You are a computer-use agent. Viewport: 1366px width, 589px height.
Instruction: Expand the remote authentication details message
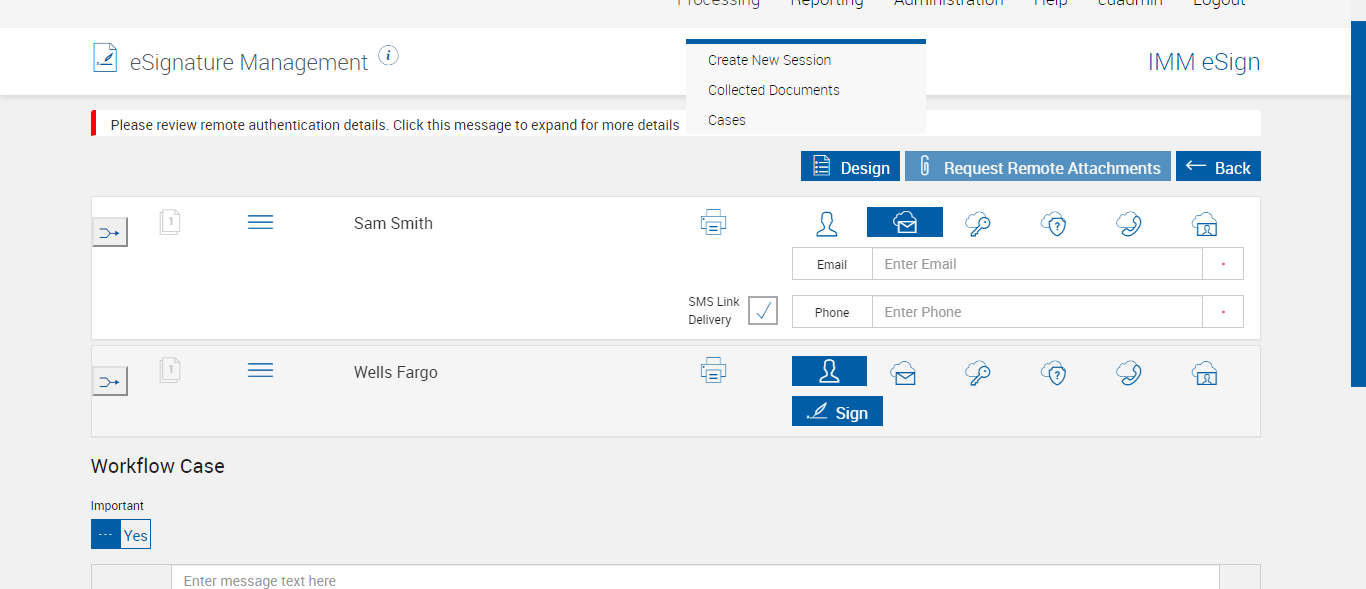pyautogui.click(x=394, y=125)
